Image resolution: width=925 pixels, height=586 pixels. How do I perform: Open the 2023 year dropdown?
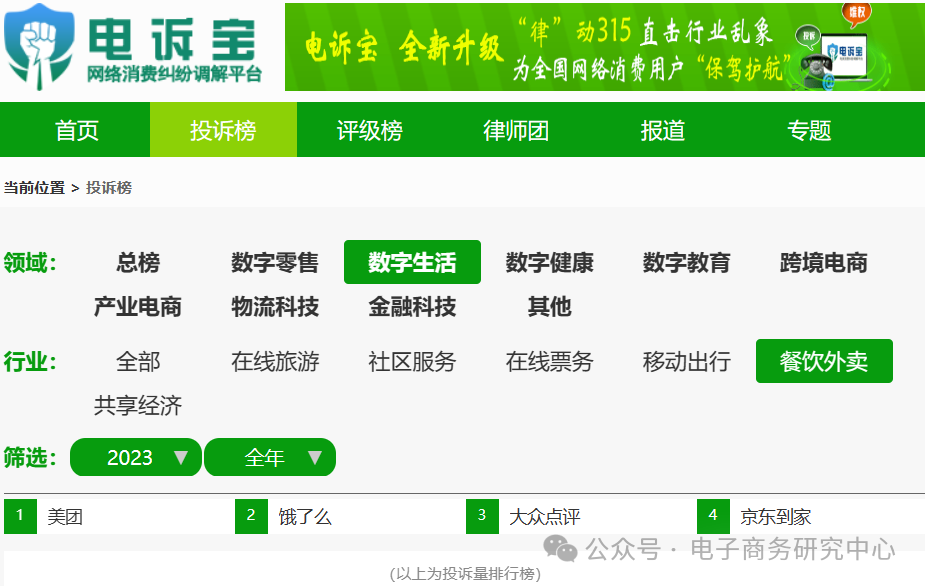135,457
